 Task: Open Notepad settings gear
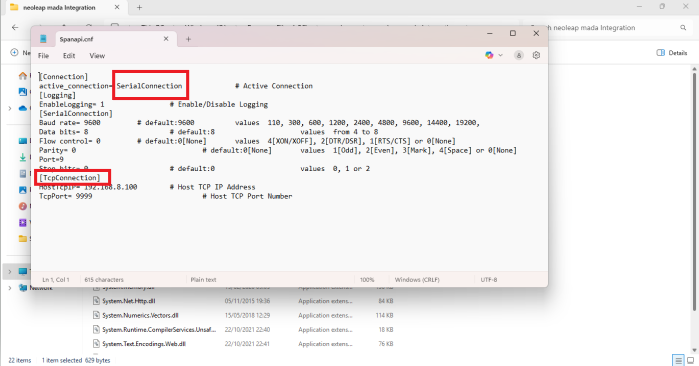point(536,55)
